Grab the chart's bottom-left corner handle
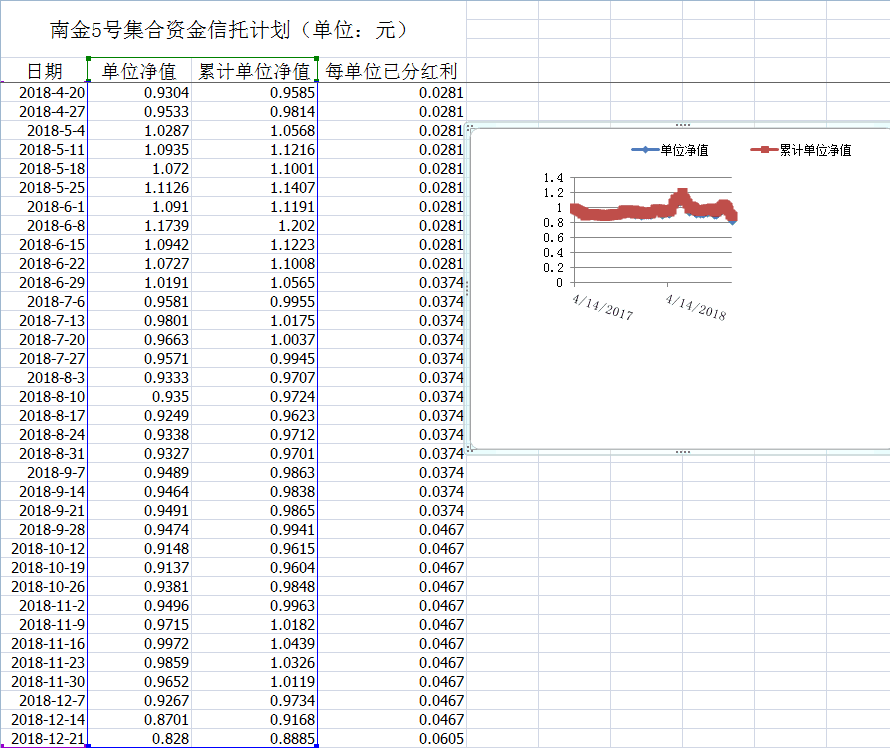Image resolution: width=890 pixels, height=748 pixels. [469, 449]
